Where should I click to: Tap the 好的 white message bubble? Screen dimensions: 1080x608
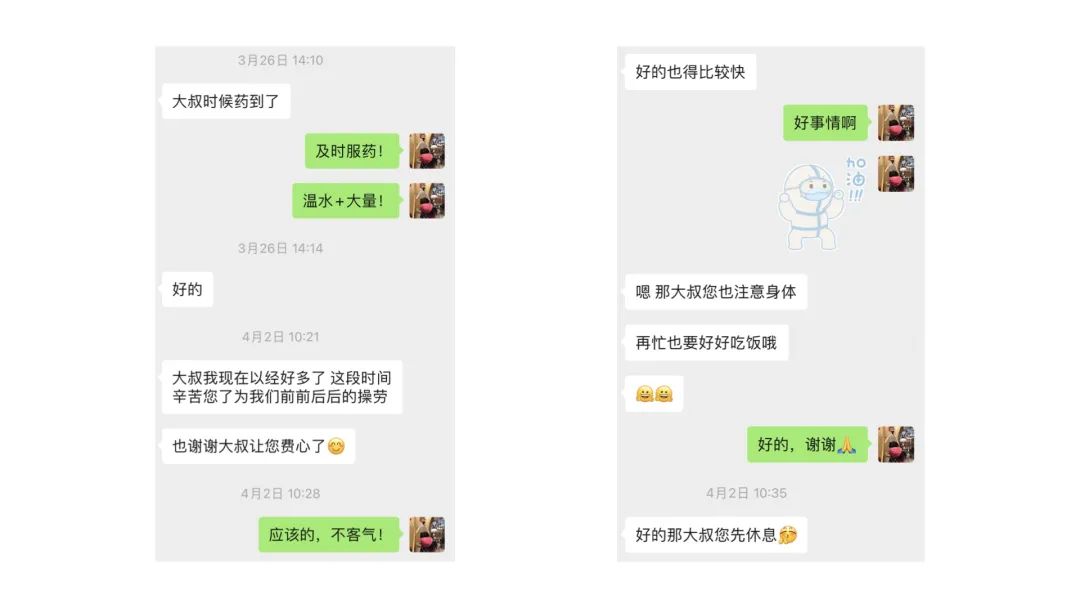[187, 289]
